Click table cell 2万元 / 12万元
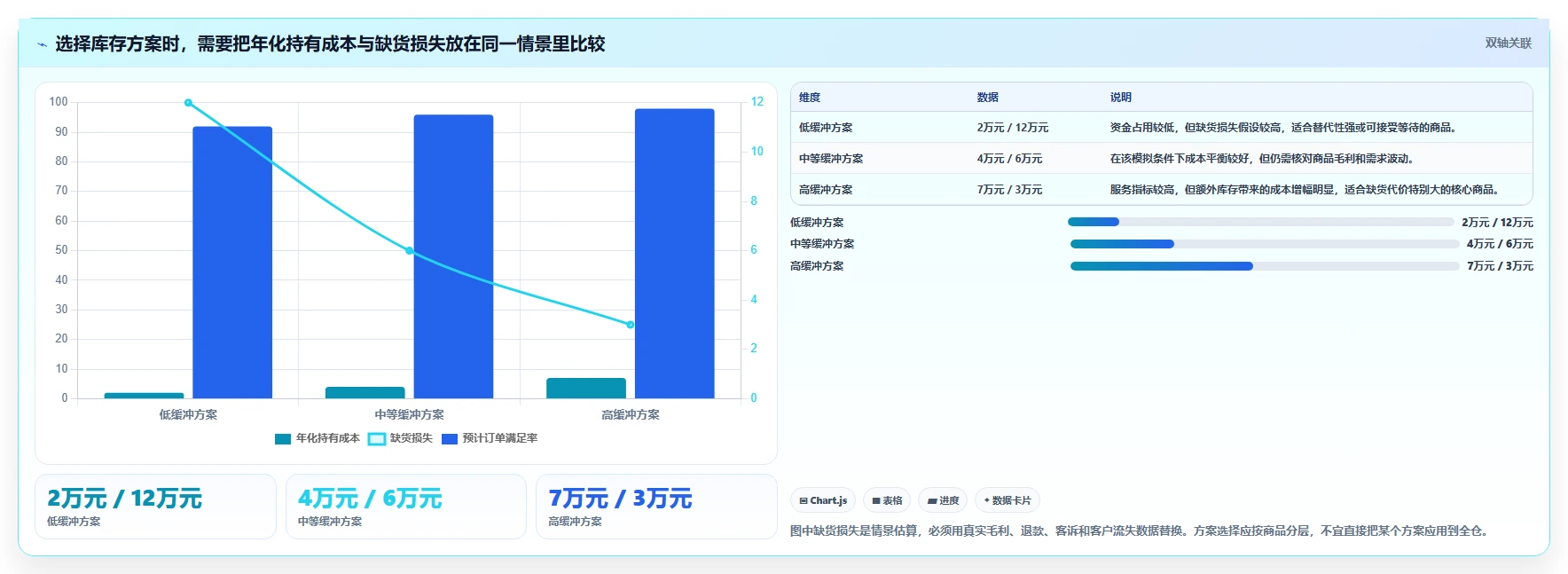This screenshot has width=1568, height=574. tap(1013, 128)
